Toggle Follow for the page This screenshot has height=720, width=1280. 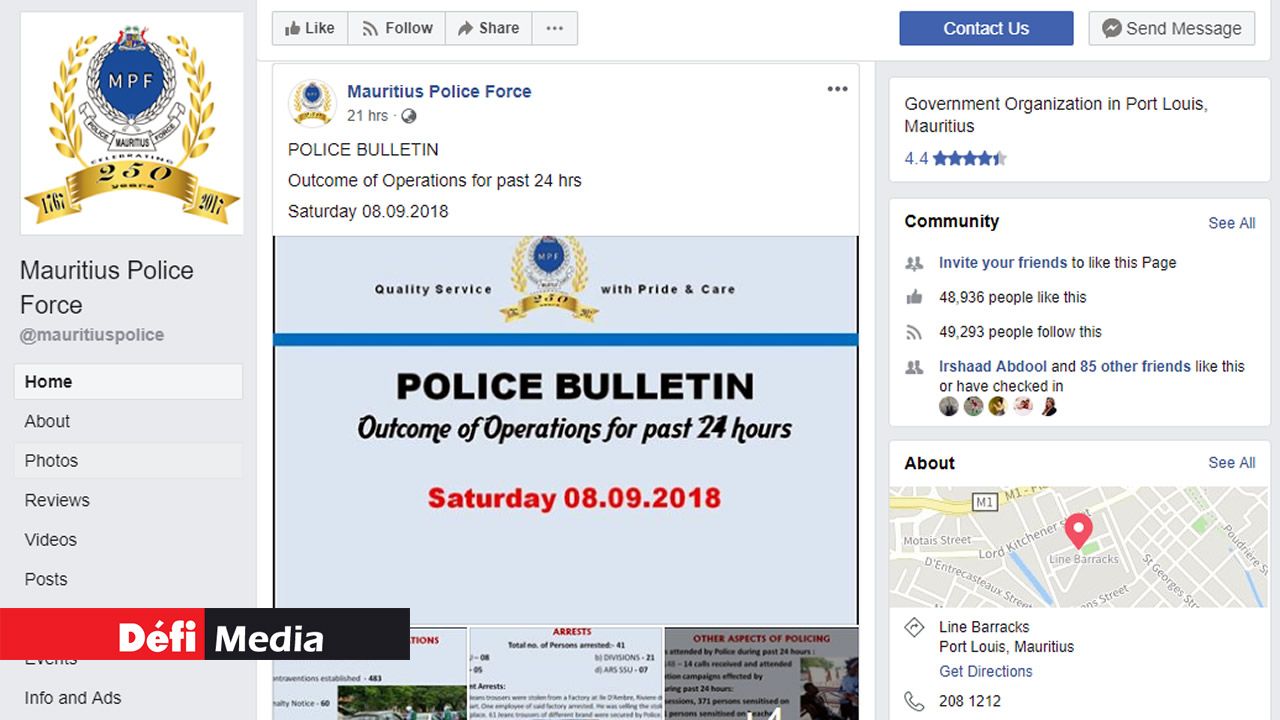click(x=396, y=28)
